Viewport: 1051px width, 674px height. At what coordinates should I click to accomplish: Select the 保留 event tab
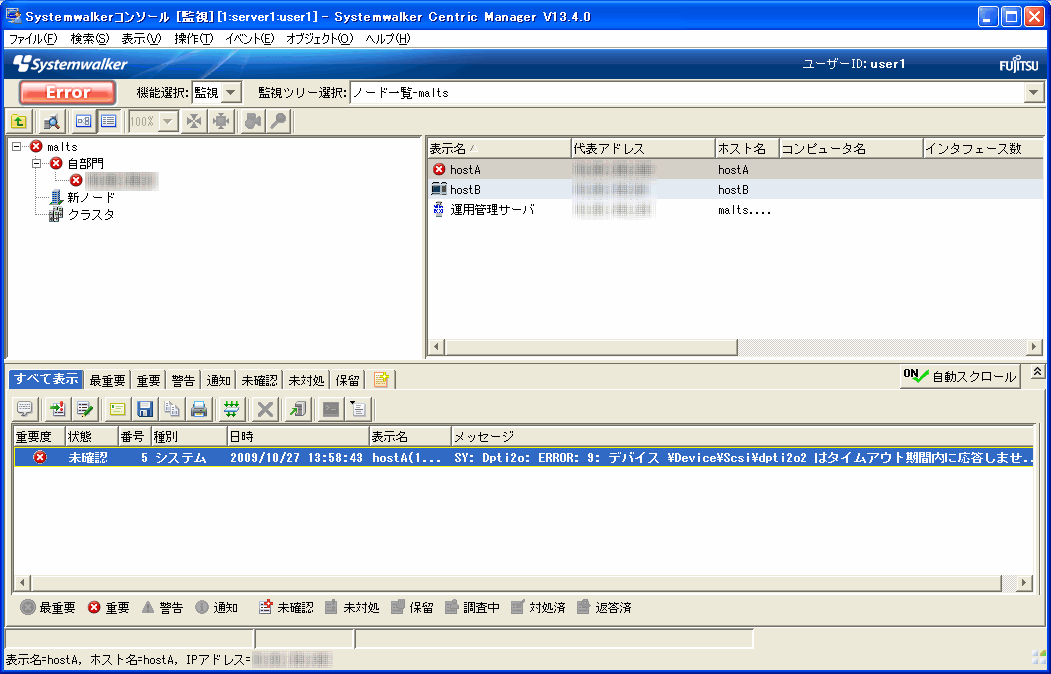pos(347,381)
